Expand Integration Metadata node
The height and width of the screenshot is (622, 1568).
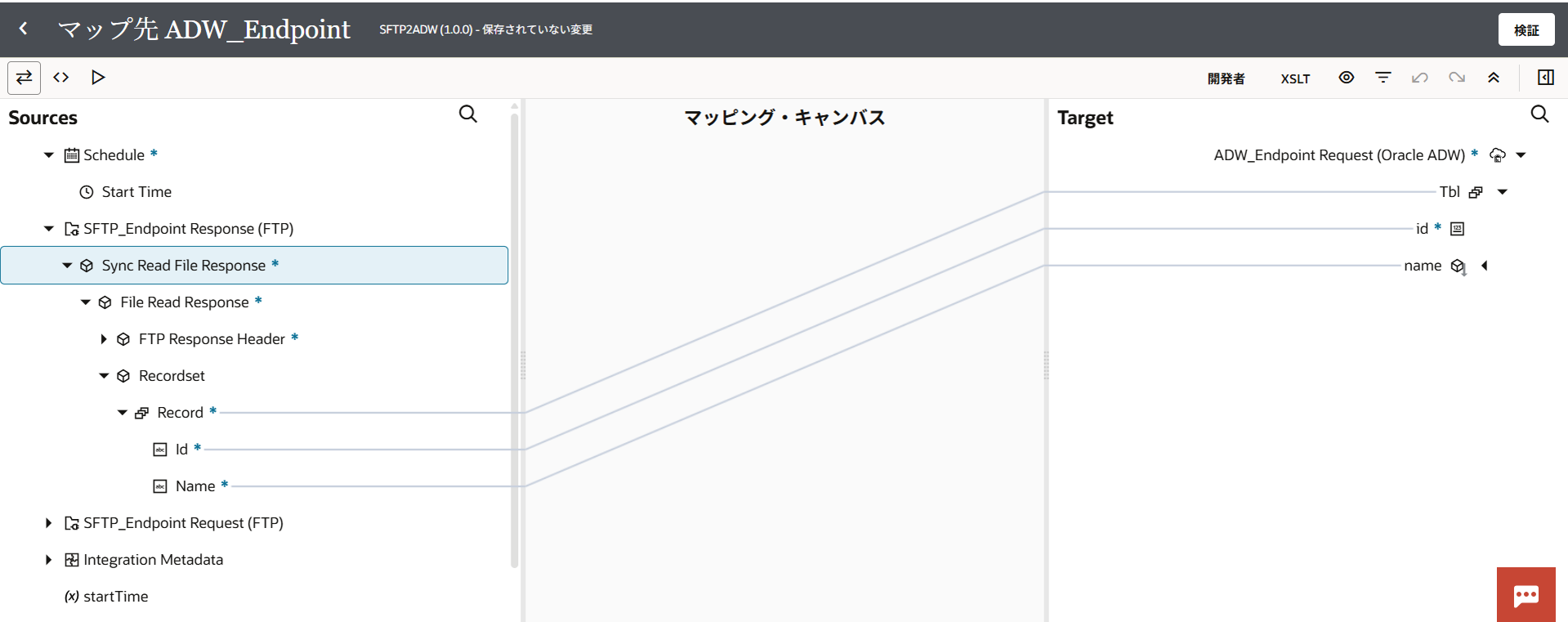coord(49,560)
